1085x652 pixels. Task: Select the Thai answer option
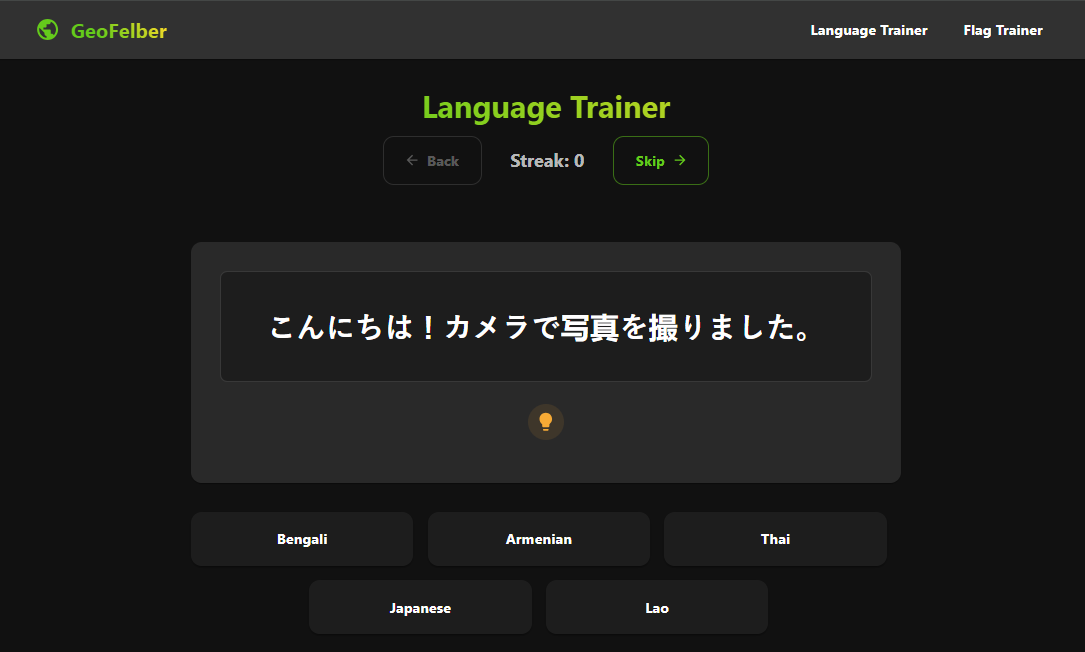775,539
